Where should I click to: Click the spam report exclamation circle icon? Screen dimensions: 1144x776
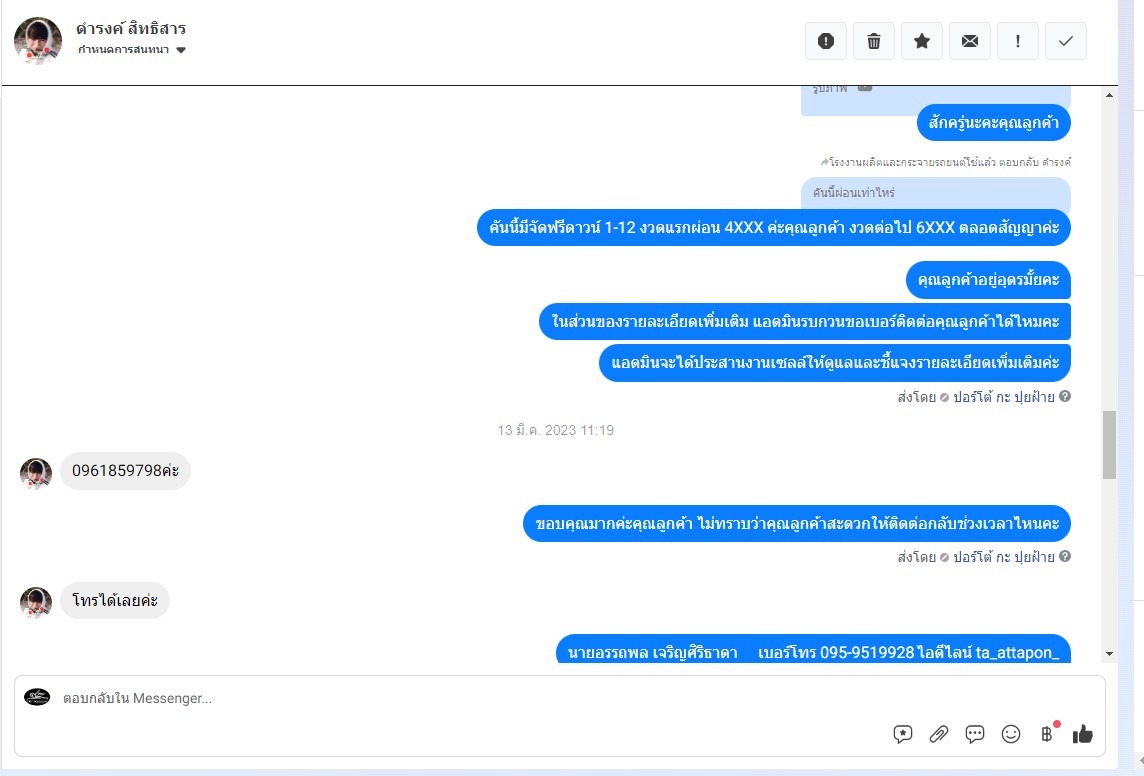click(825, 41)
